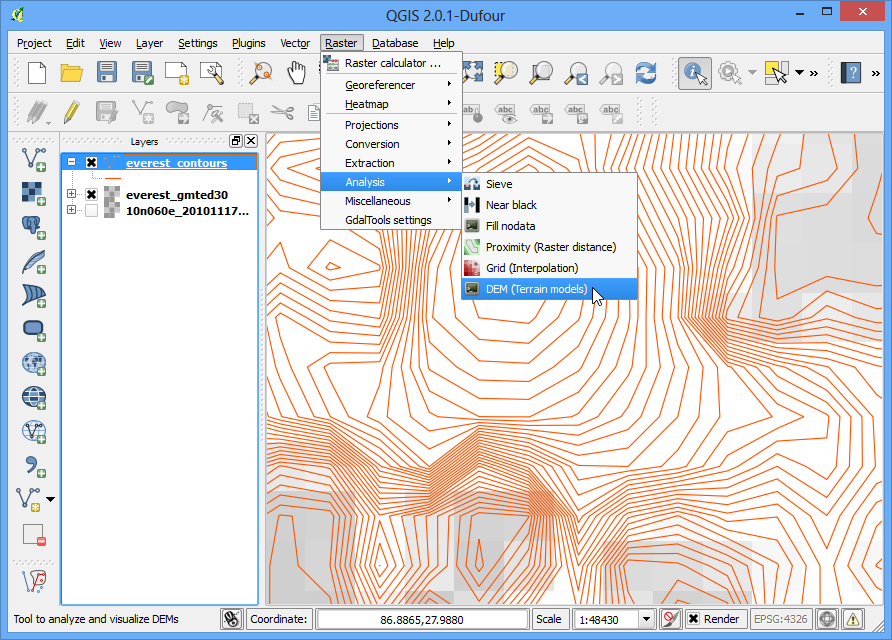This screenshot has width=892, height=640.
Task: Open the Scale dropdown arrow
Action: pyautogui.click(x=646, y=619)
